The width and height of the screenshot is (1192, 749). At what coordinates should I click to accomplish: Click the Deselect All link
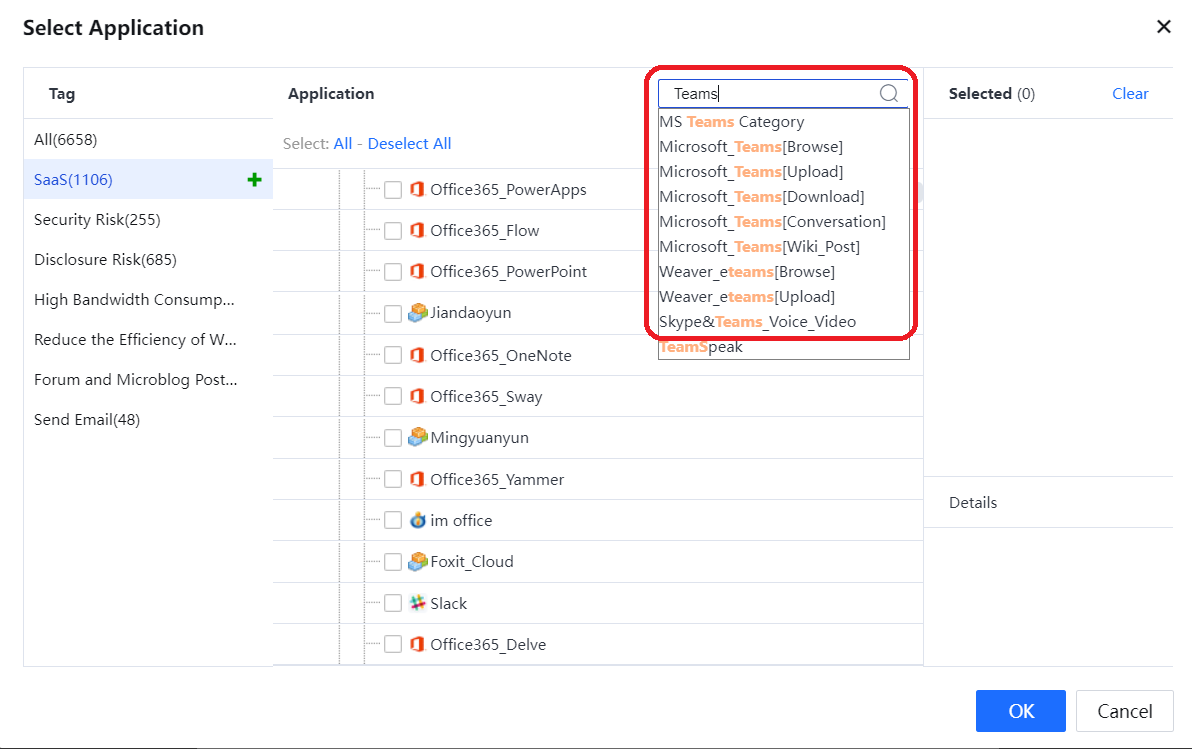tap(410, 144)
